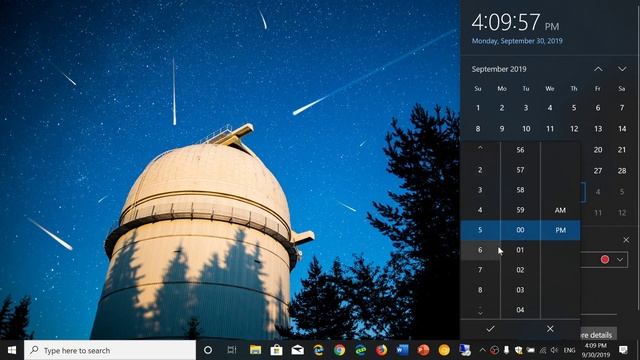This screenshot has height=360, width=640.
Task: Launch Google Chrome from the taskbar
Action: (339, 350)
